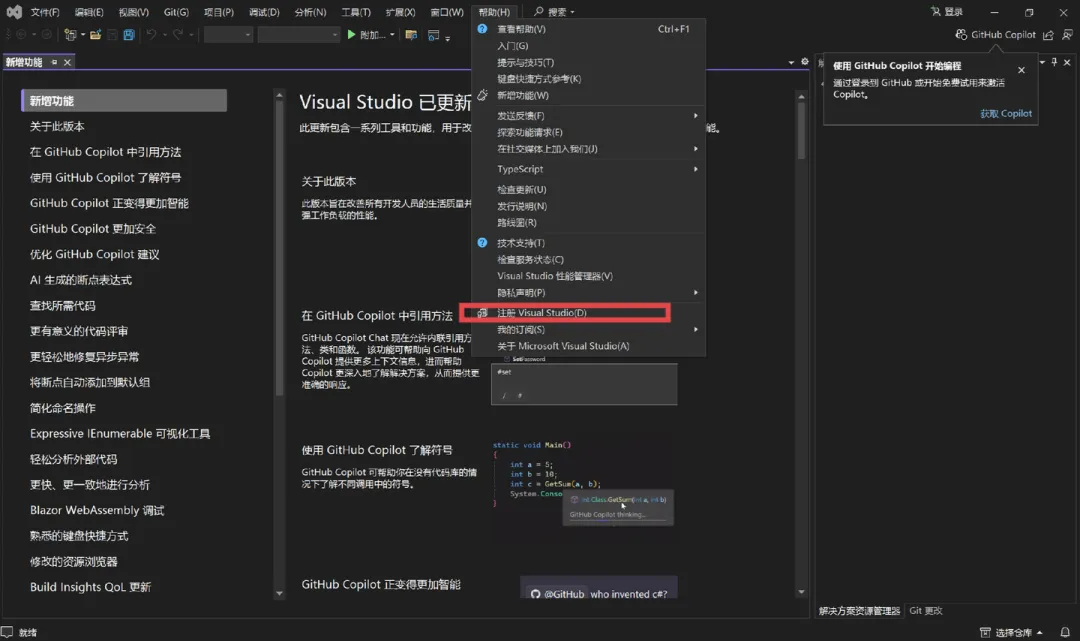Open the redo history dropdown arrow
Screen dimensions: 1080x641
(191, 34)
